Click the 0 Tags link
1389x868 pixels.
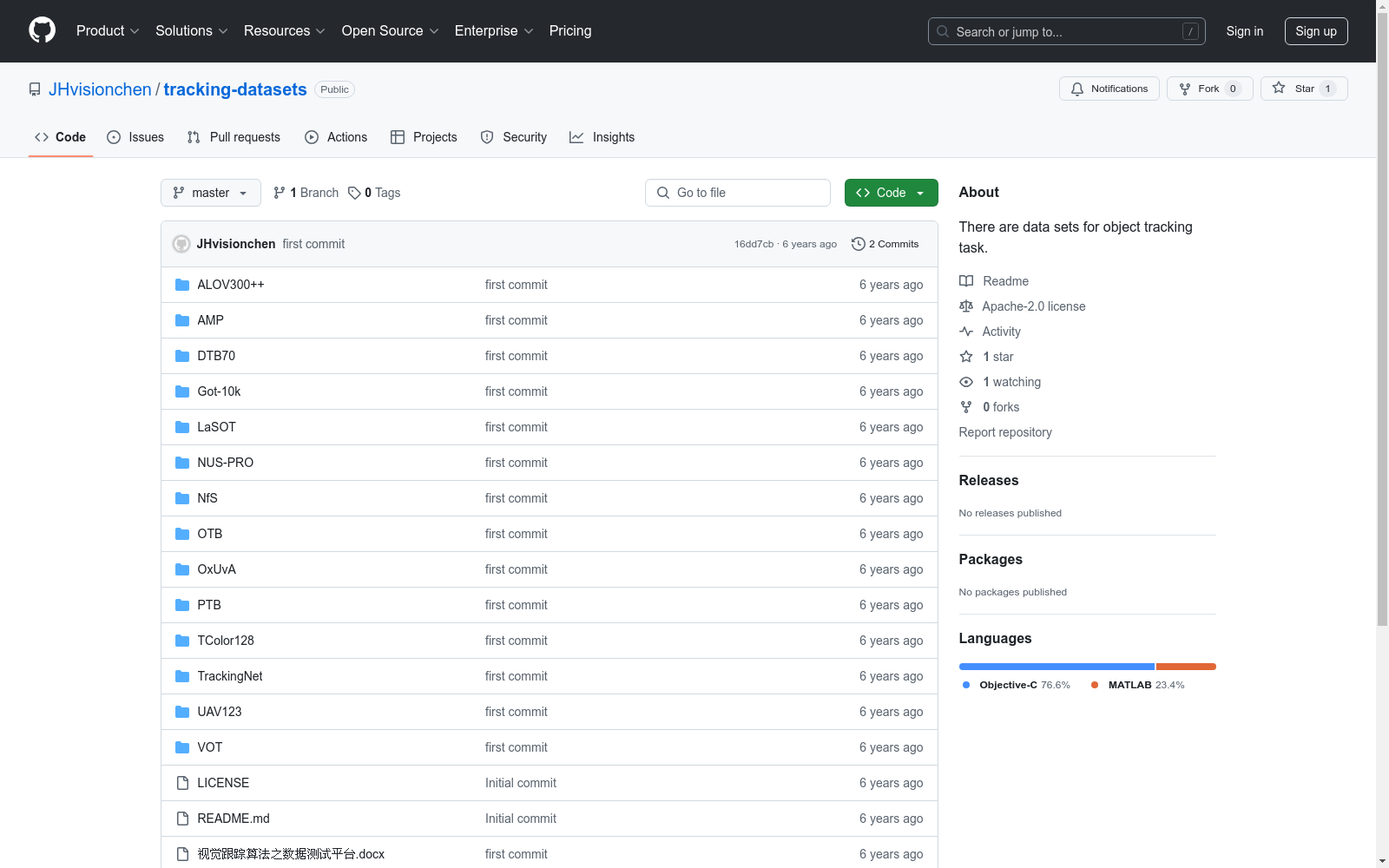coord(374,193)
